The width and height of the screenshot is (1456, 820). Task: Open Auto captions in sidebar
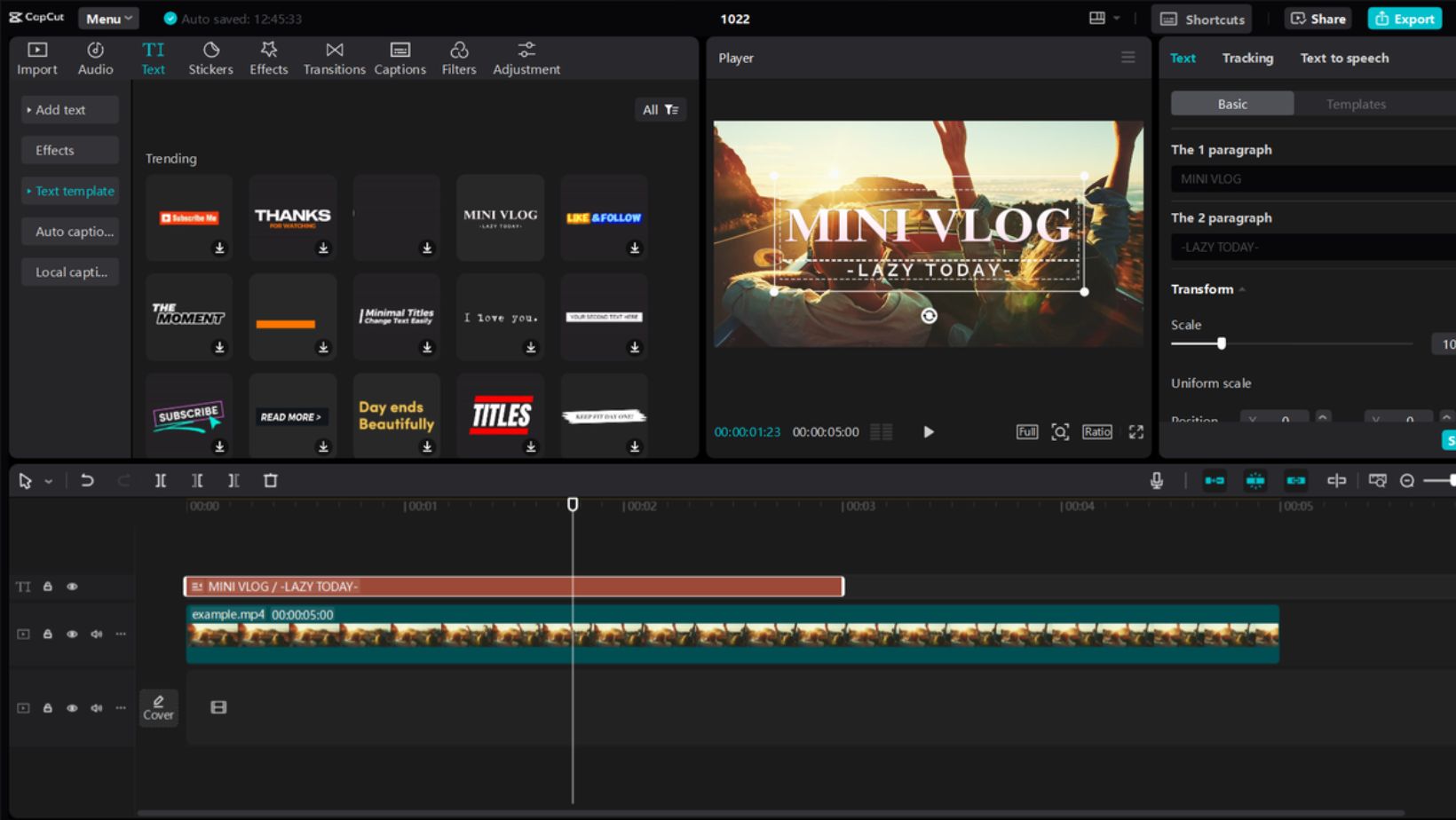[x=70, y=232]
